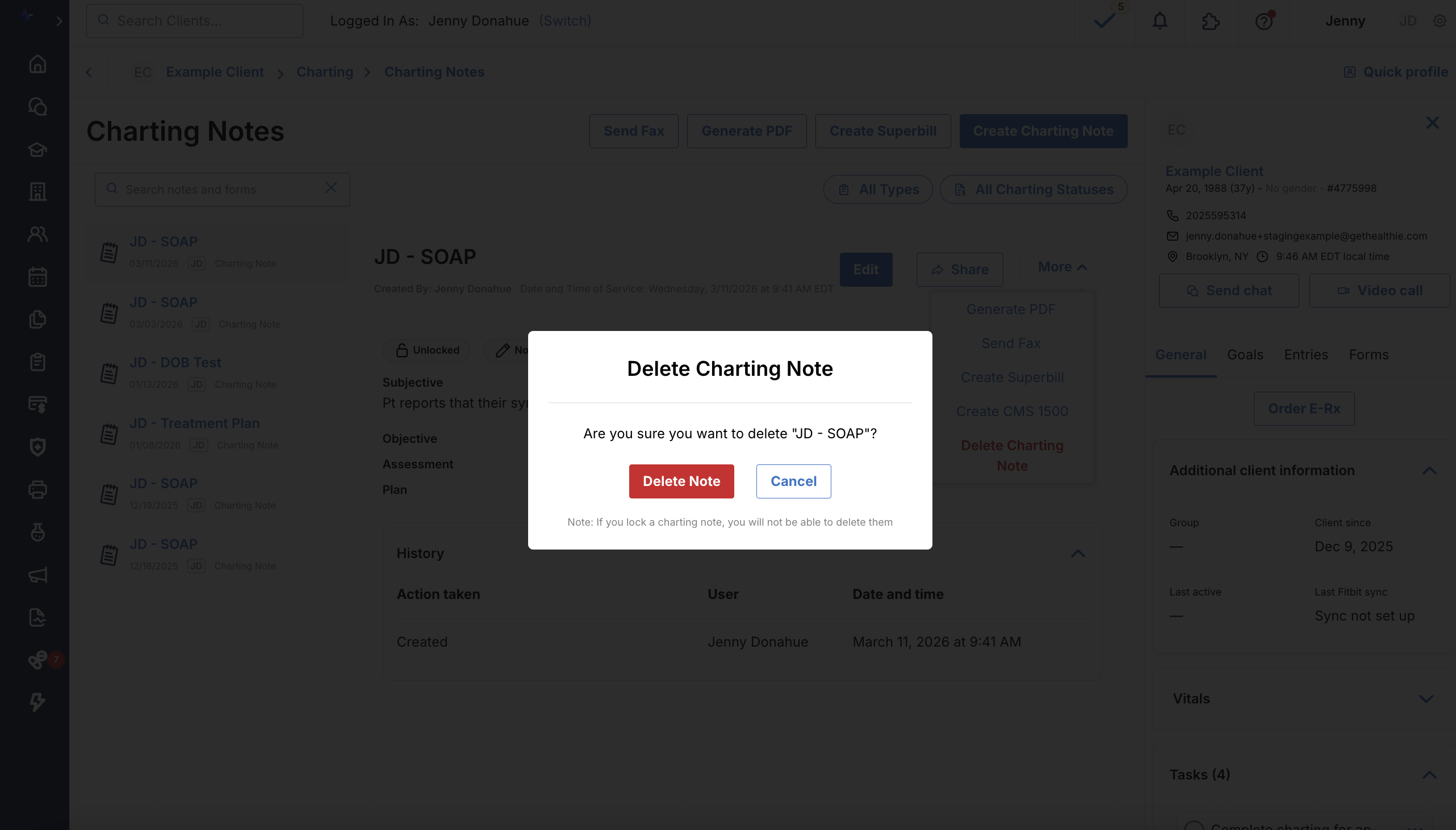The width and height of the screenshot is (1456, 830).
Task: Click the Search notes and forms field
Action: tap(223, 189)
